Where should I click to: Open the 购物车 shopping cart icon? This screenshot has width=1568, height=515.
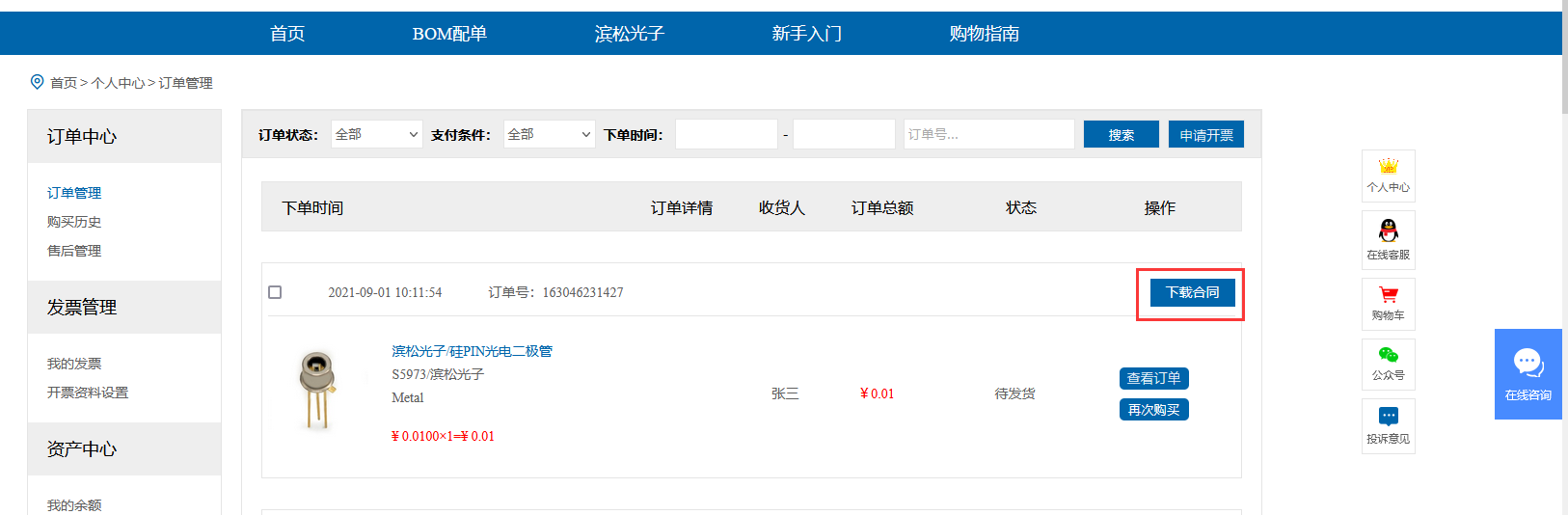[x=1388, y=295]
